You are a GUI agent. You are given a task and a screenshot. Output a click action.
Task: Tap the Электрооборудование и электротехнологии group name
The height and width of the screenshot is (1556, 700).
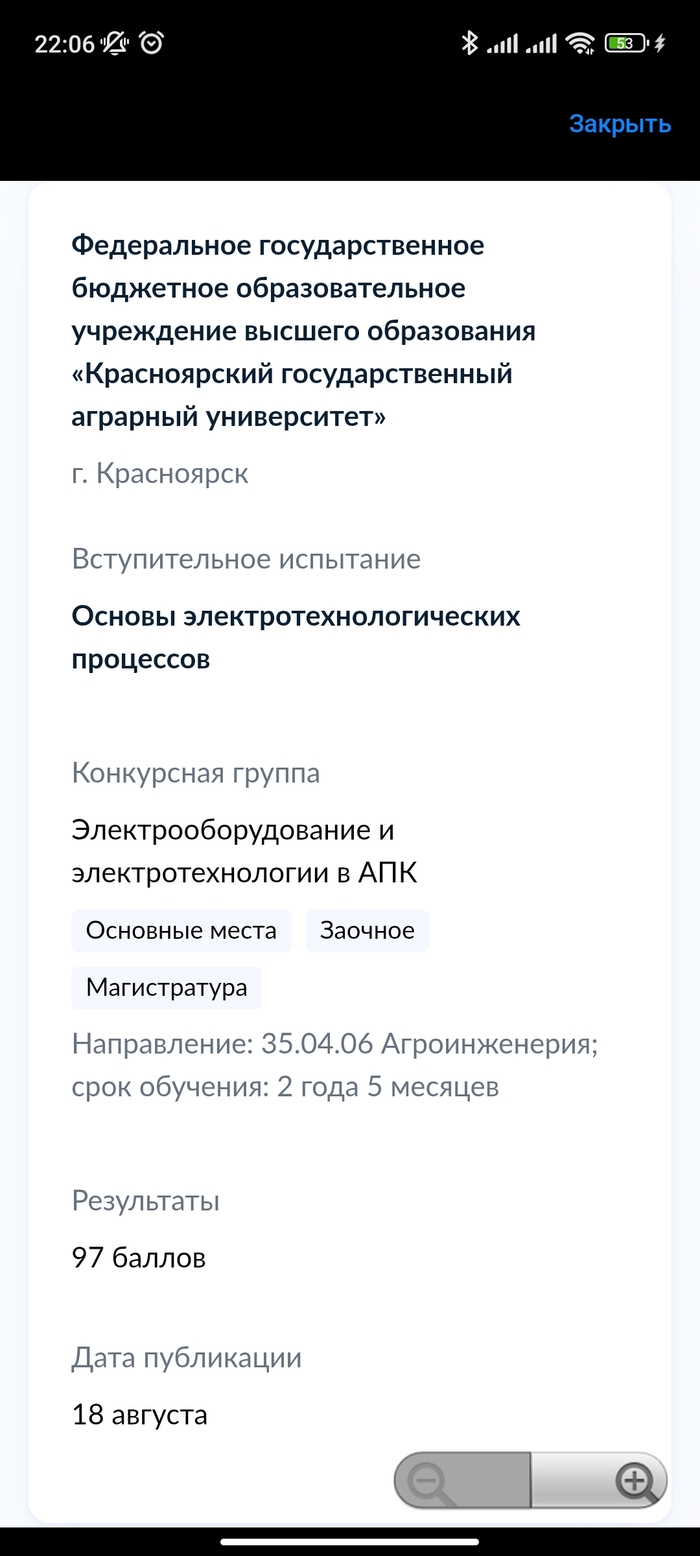[x=244, y=851]
